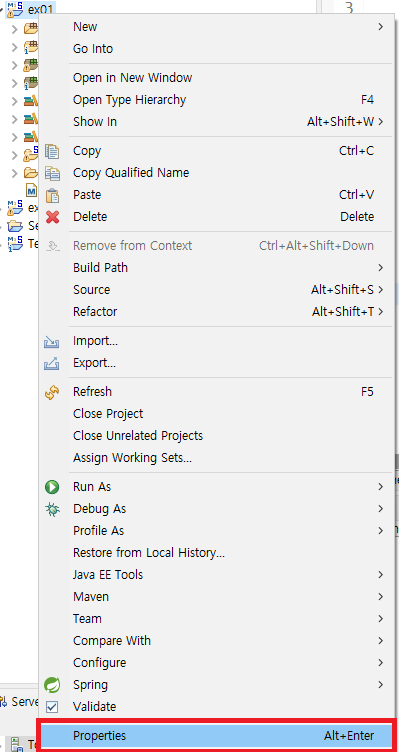Select the project row starting with 'Te'
The width and height of the screenshot is (401, 752).
point(23,244)
